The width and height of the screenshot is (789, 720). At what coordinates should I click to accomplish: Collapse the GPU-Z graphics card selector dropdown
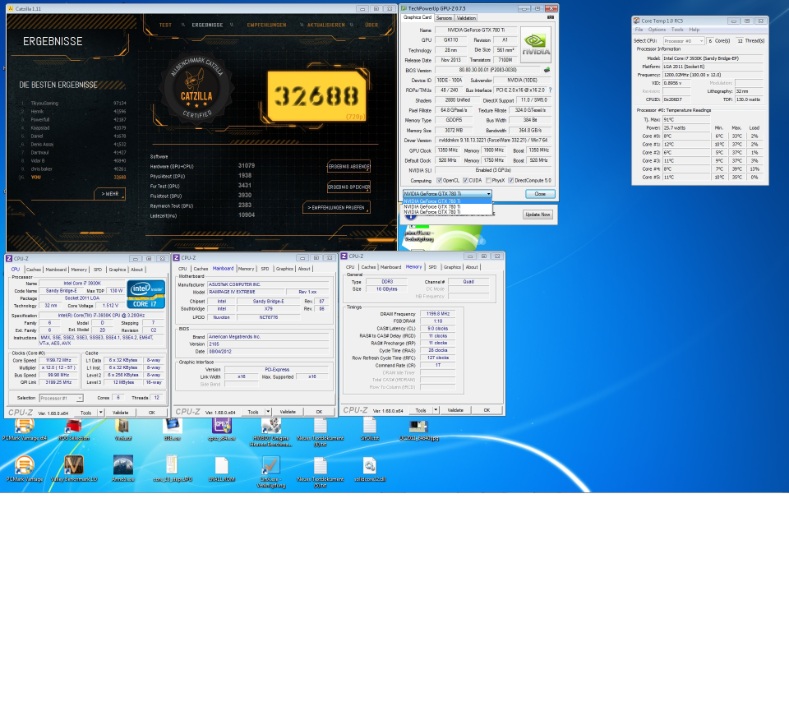(488, 194)
